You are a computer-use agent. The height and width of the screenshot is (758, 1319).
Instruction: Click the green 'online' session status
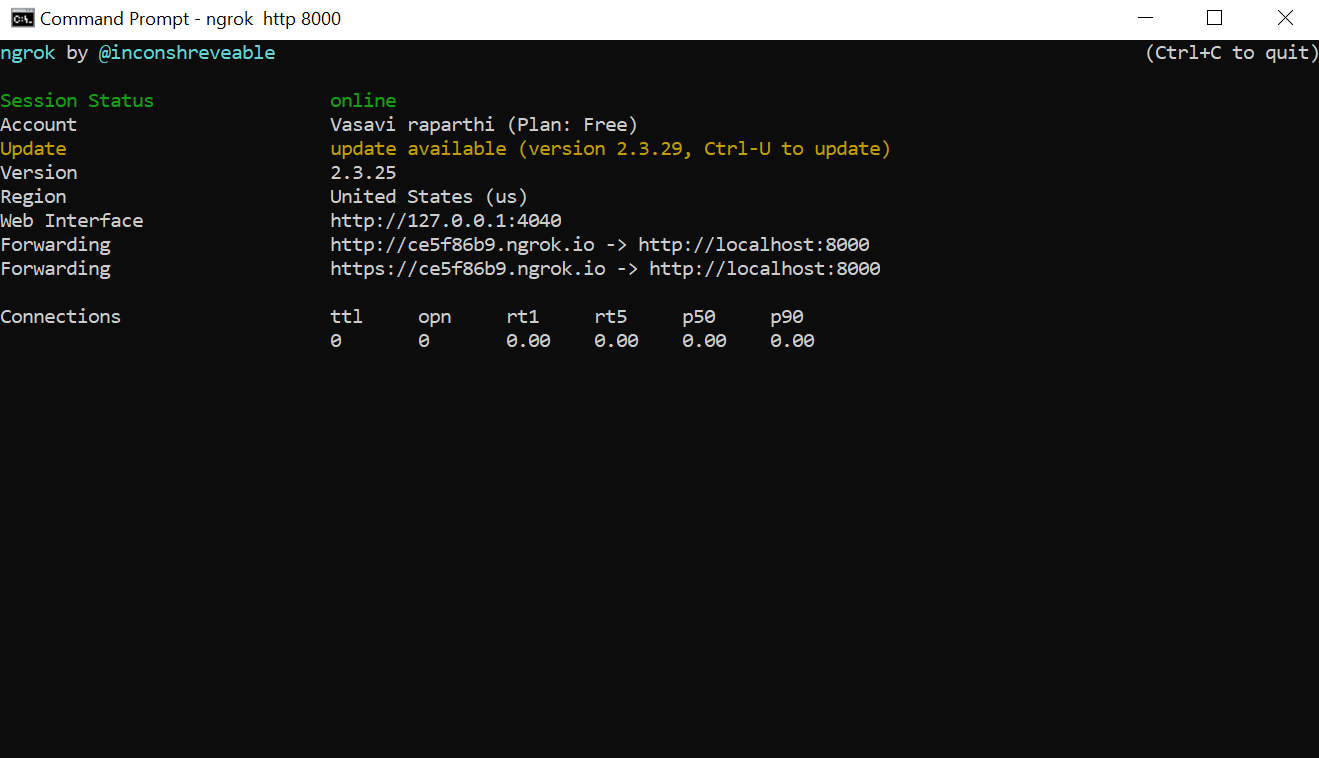click(x=363, y=101)
